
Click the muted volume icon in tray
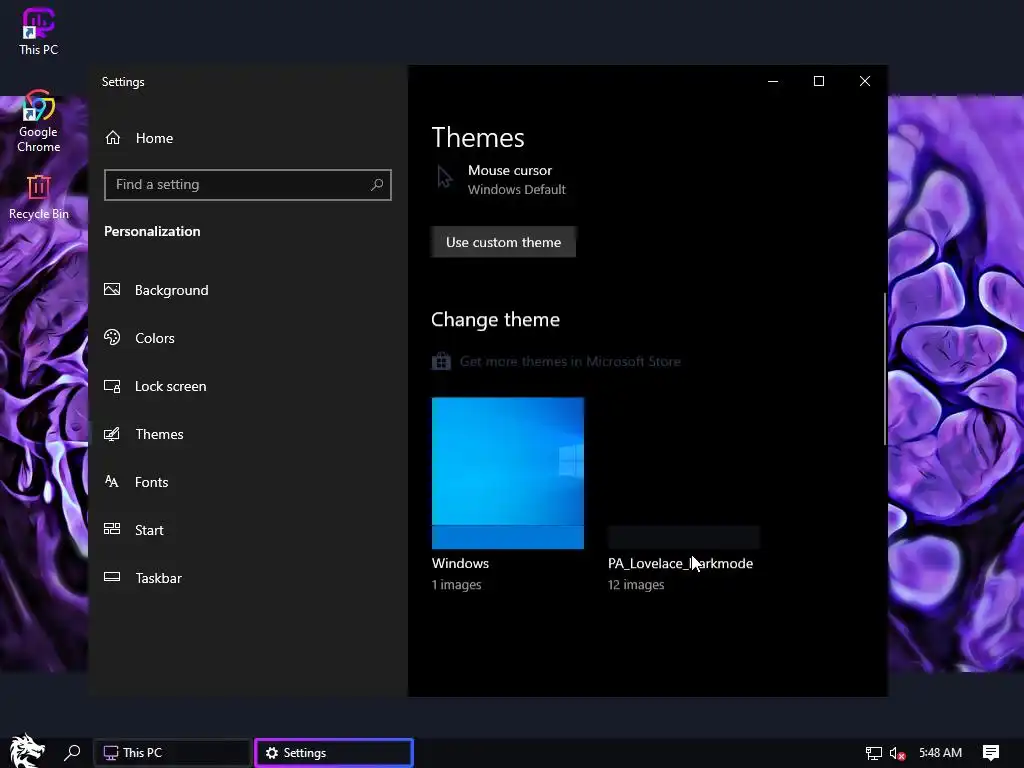897,753
